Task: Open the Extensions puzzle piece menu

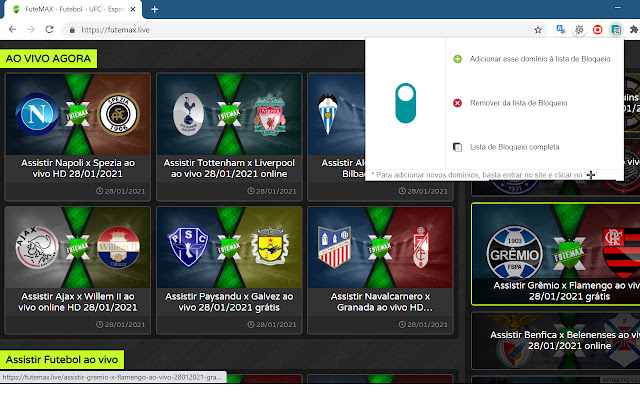Action: [x=634, y=29]
